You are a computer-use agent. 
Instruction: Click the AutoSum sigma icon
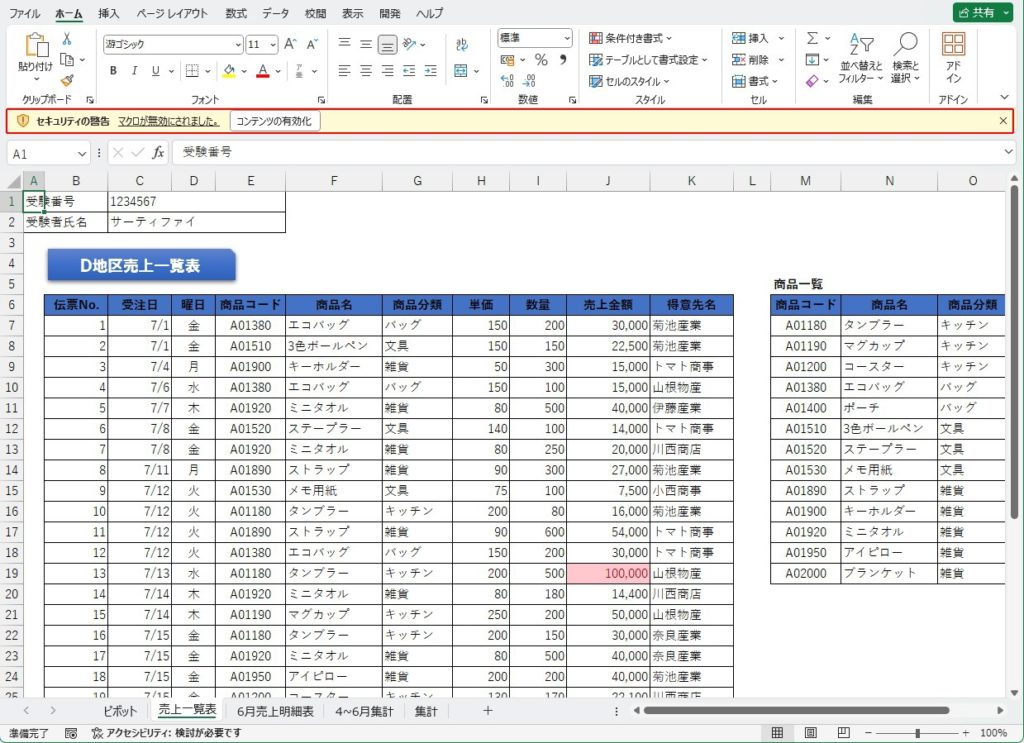pos(813,38)
